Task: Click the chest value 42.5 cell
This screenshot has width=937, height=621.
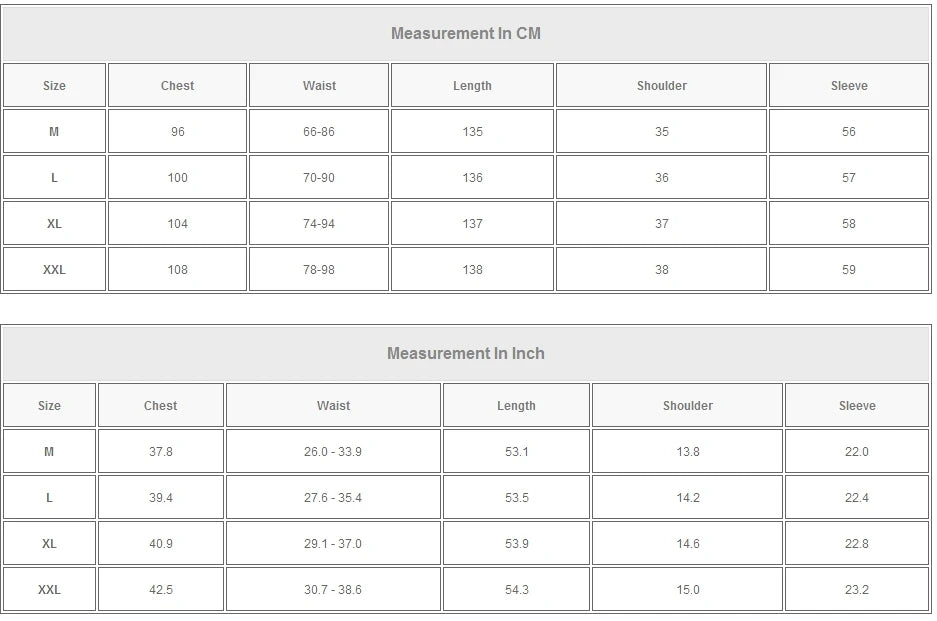Action: coord(161,590)
